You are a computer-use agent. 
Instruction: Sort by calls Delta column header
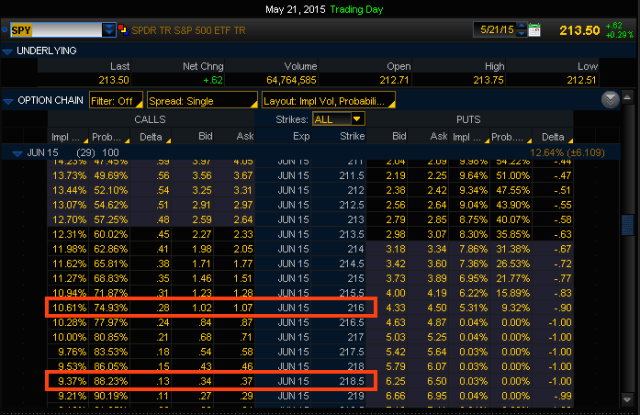[x=151, y=137]
